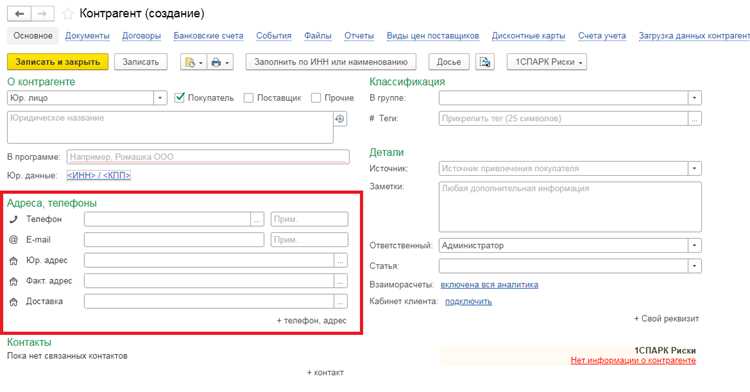Image resolution: width=750 pixels, height=392 pixels.
Task: Open the phone field ellipsis button
Action: pos(257,219)
